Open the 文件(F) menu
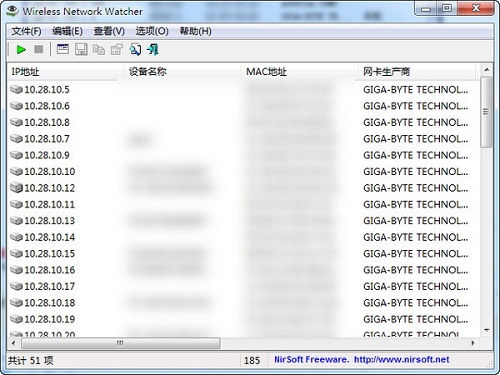500x375 pixels. [26, 31]
